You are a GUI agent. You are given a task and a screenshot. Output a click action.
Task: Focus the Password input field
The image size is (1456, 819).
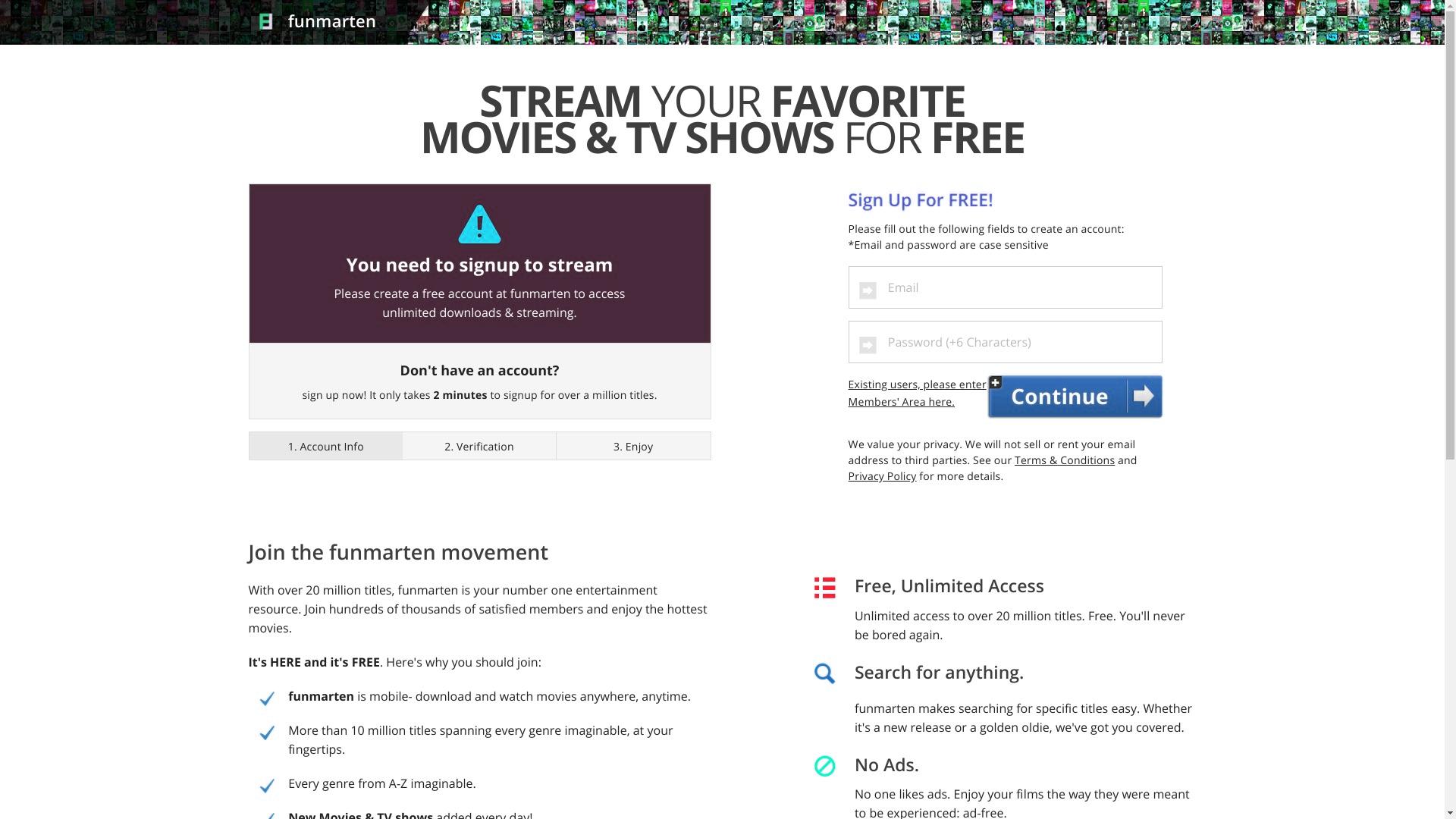pos(1005,342)
